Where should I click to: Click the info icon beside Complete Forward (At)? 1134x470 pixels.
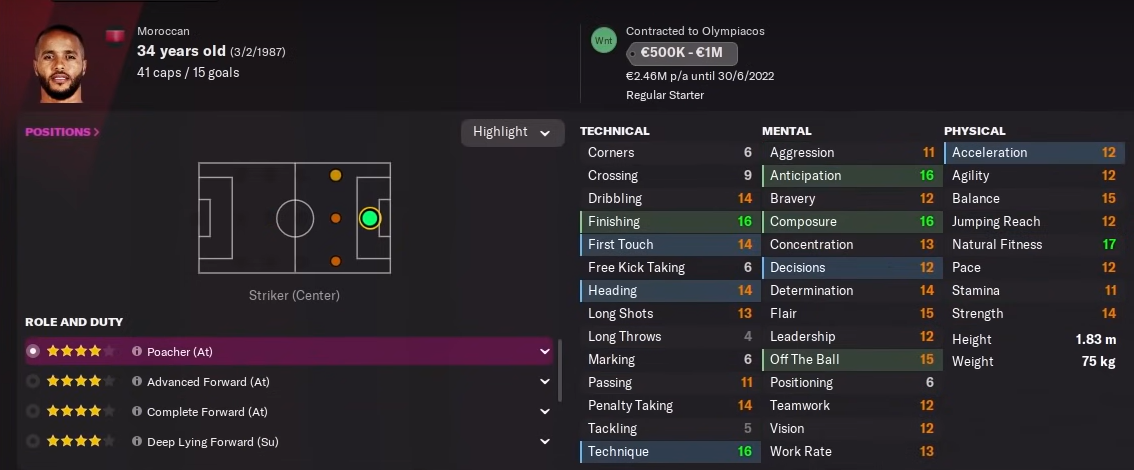137,412
